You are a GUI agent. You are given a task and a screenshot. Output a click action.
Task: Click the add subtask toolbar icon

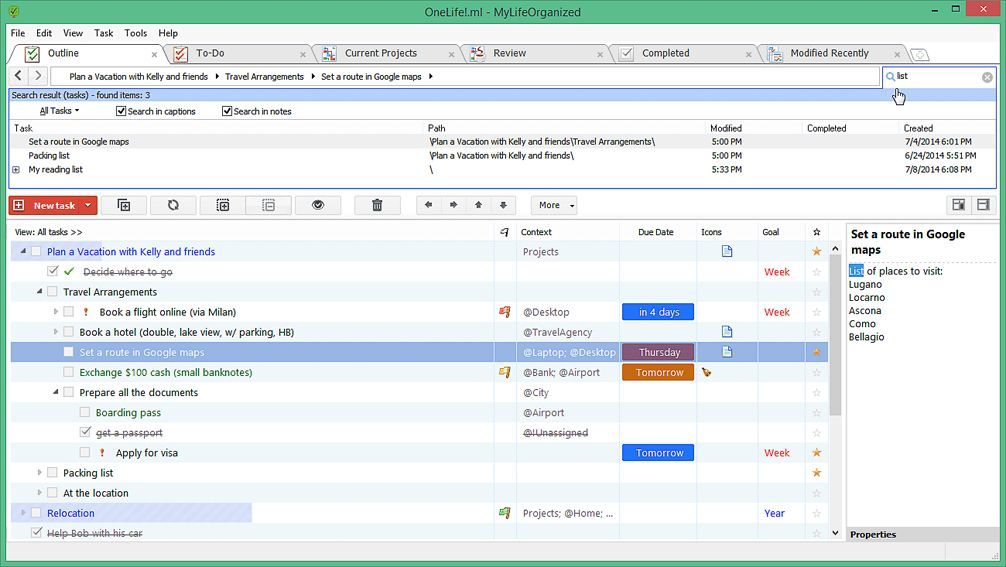pos(124,205)
